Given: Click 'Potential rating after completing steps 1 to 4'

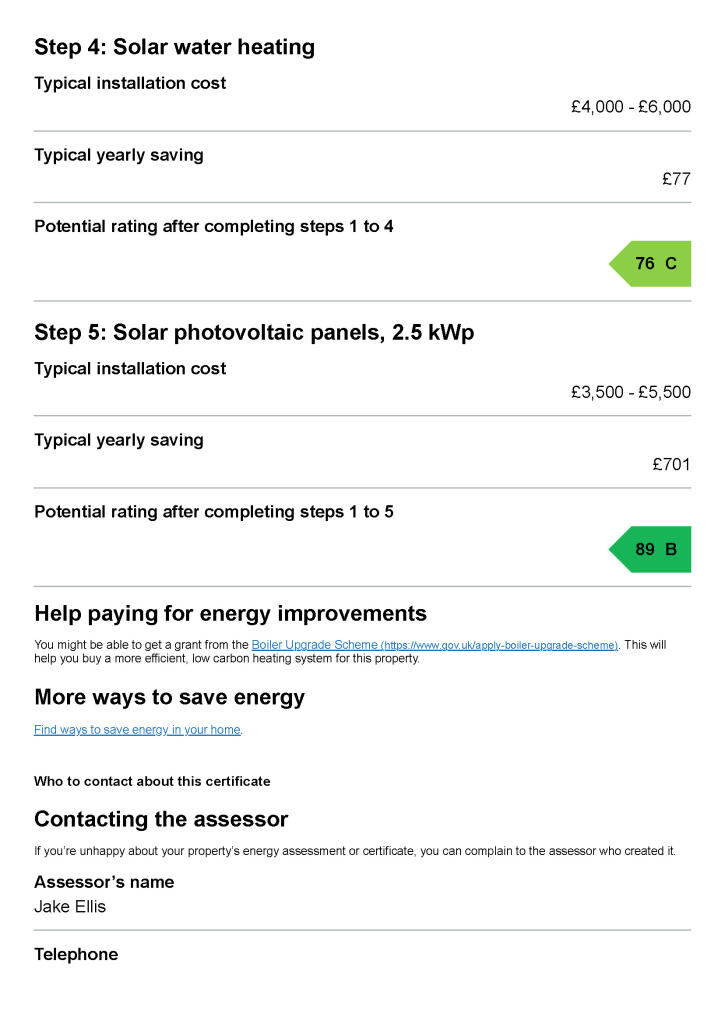Looking at the screenshot, I should click(213, 227).
